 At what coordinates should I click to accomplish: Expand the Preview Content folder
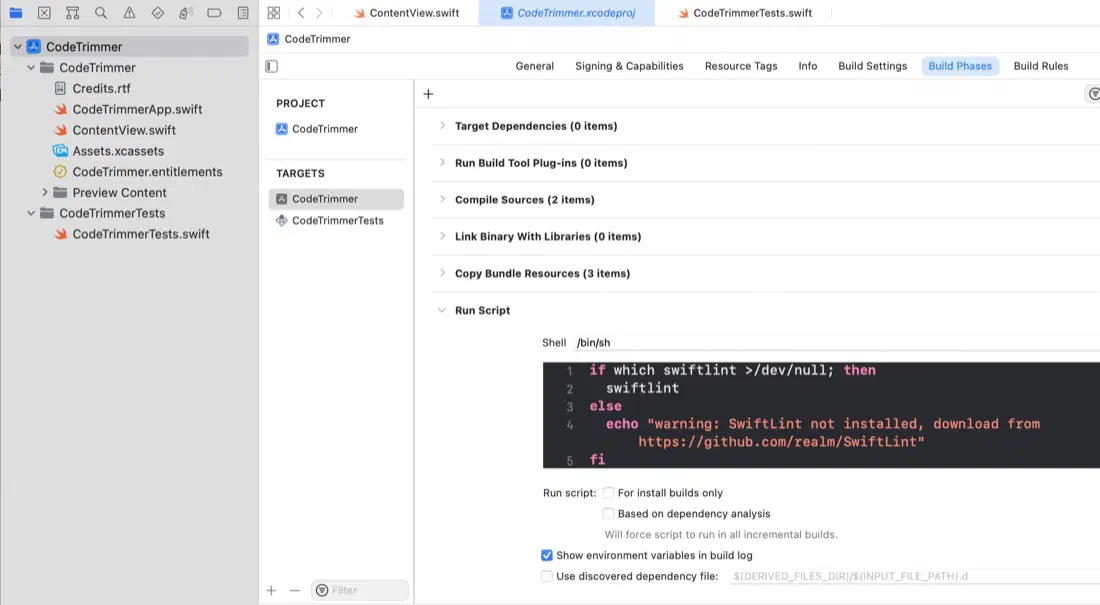point(45,192)
